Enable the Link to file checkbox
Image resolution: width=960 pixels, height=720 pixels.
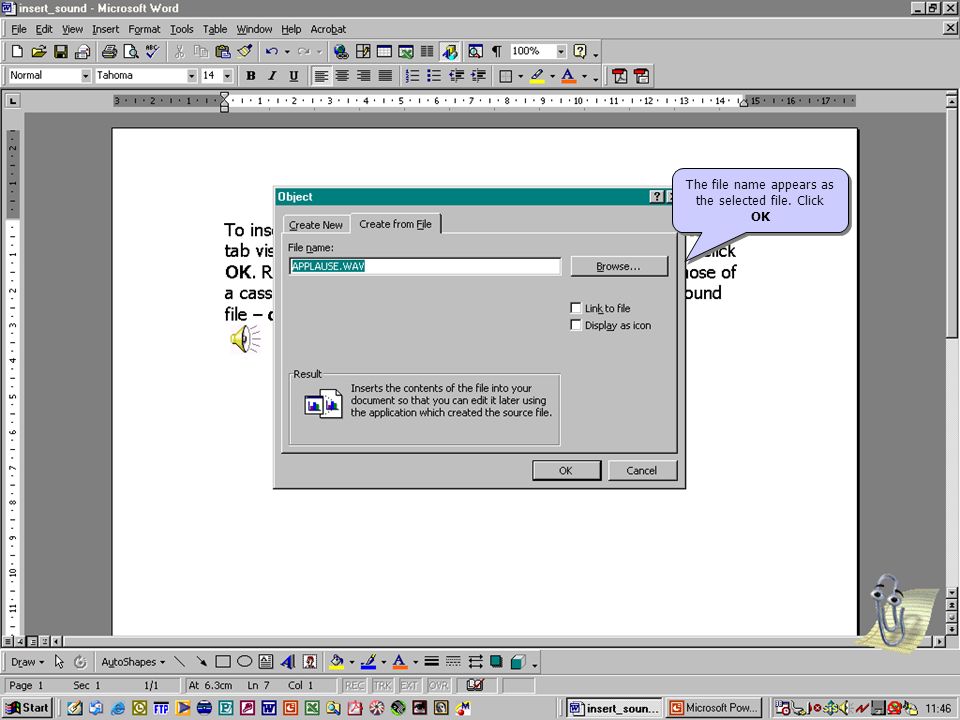pos(576,308)
